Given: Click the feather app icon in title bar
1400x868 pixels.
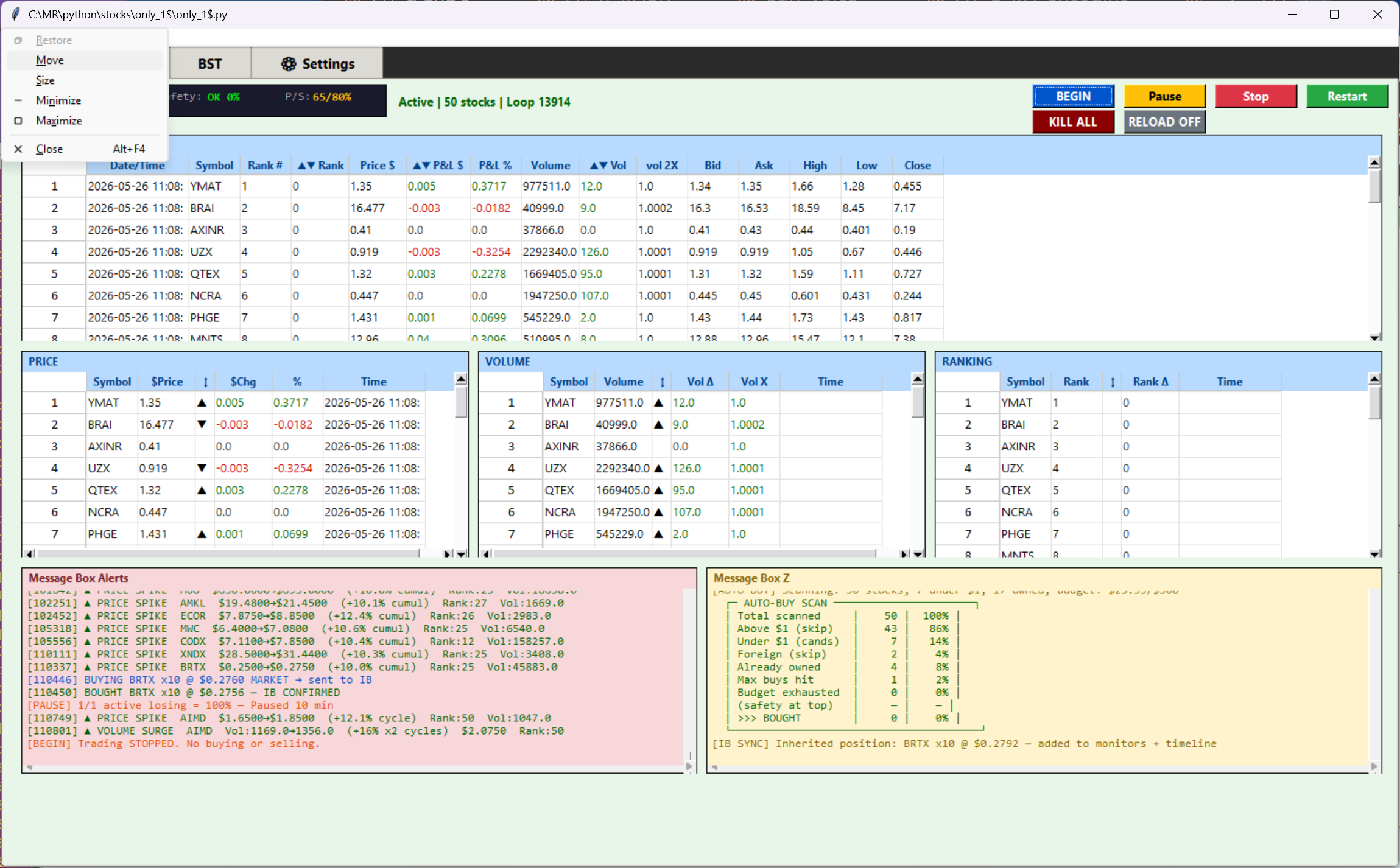Looking at the screenshot, I should 15,14.
